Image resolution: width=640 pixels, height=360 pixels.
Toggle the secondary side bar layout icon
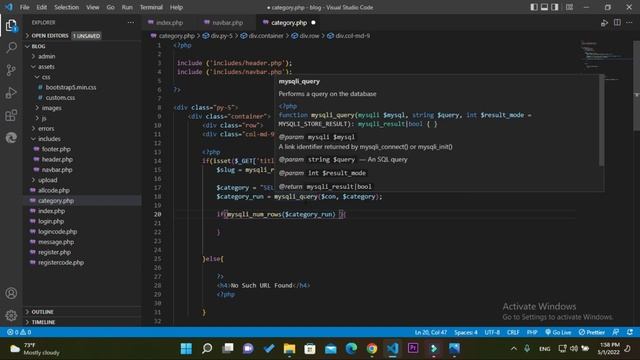click(x=555, y=7)
